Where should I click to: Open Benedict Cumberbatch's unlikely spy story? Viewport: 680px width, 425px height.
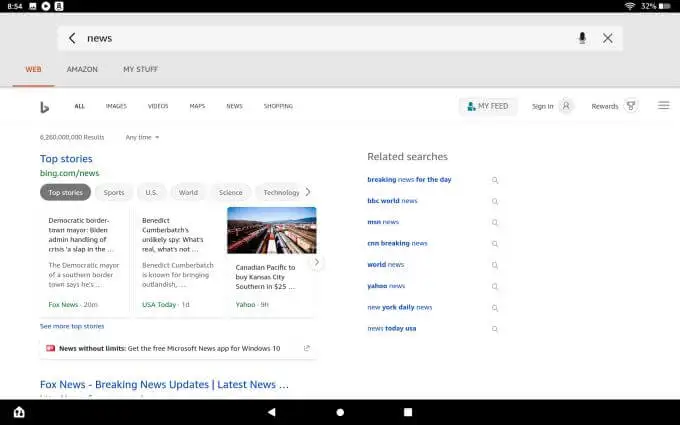[x=178, y=262]
